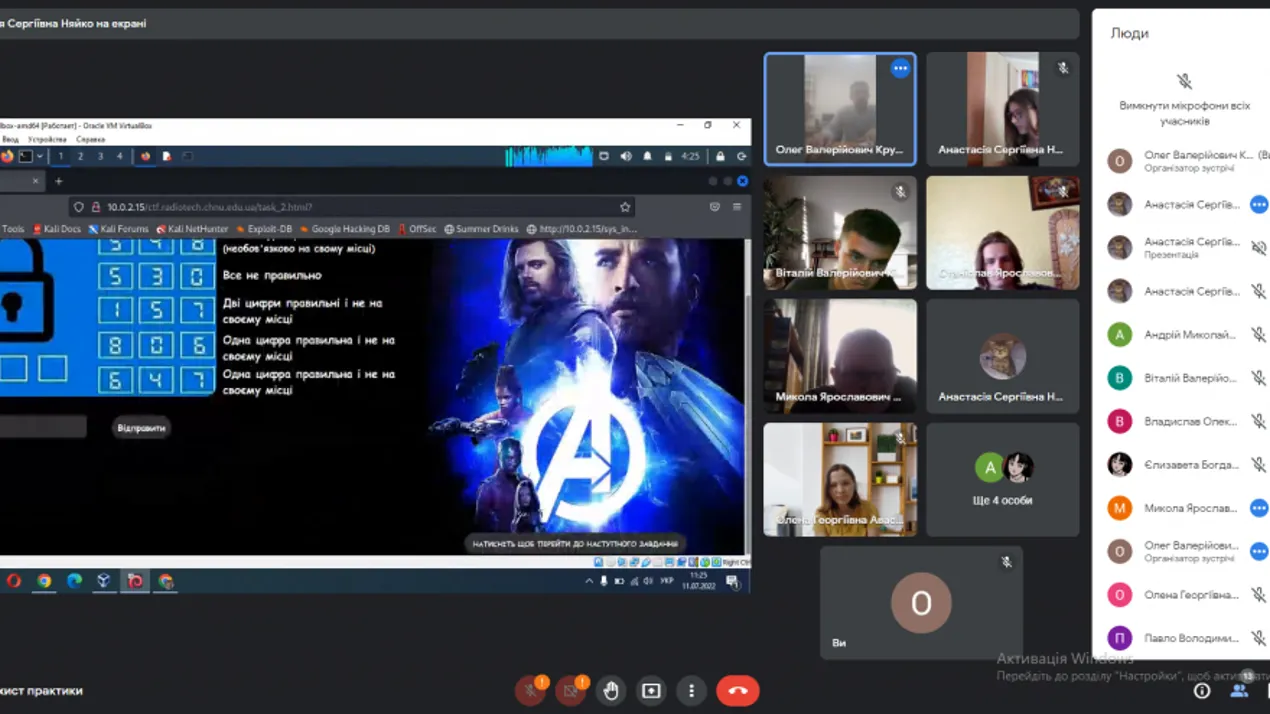The height and width of the screenshot is (714, 1270).
Task: Click the Kali panel lock screen icon
Action: click(x=720, y=156)
